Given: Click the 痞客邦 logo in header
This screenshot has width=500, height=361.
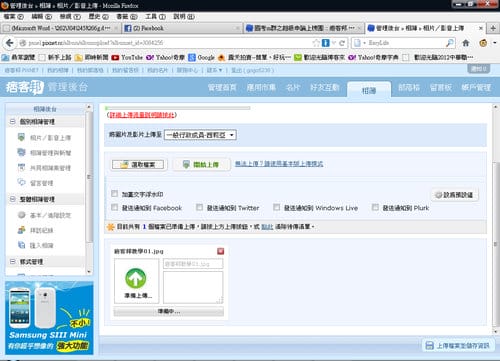Looking at the screenshot, I should pos(25,87).
